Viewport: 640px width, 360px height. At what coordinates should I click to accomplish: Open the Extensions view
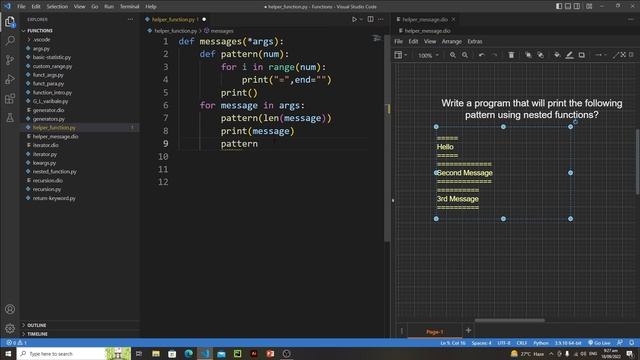(x=10, y=98)
